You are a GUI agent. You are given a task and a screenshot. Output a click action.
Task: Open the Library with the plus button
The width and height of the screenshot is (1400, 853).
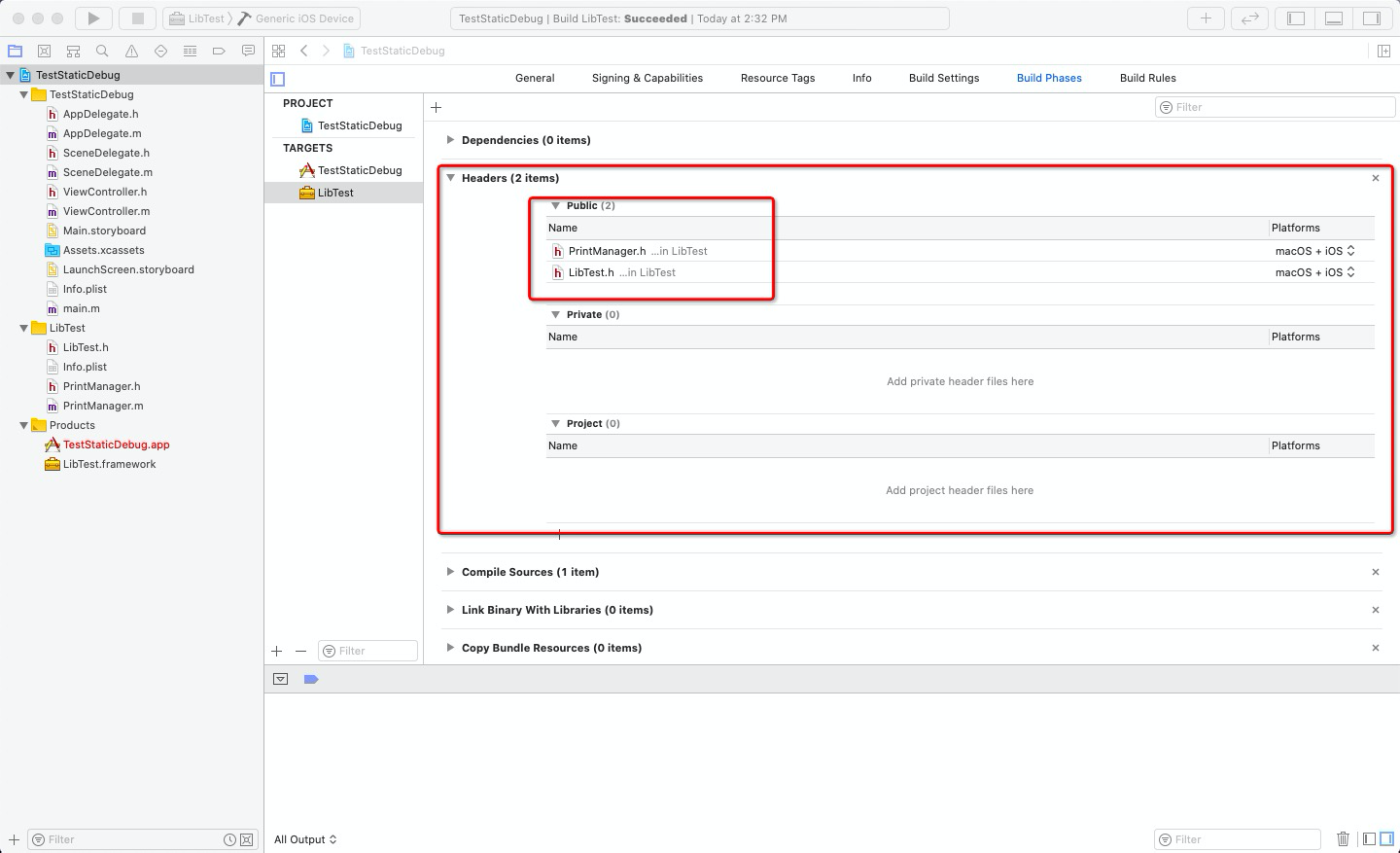click(1206, 18)
